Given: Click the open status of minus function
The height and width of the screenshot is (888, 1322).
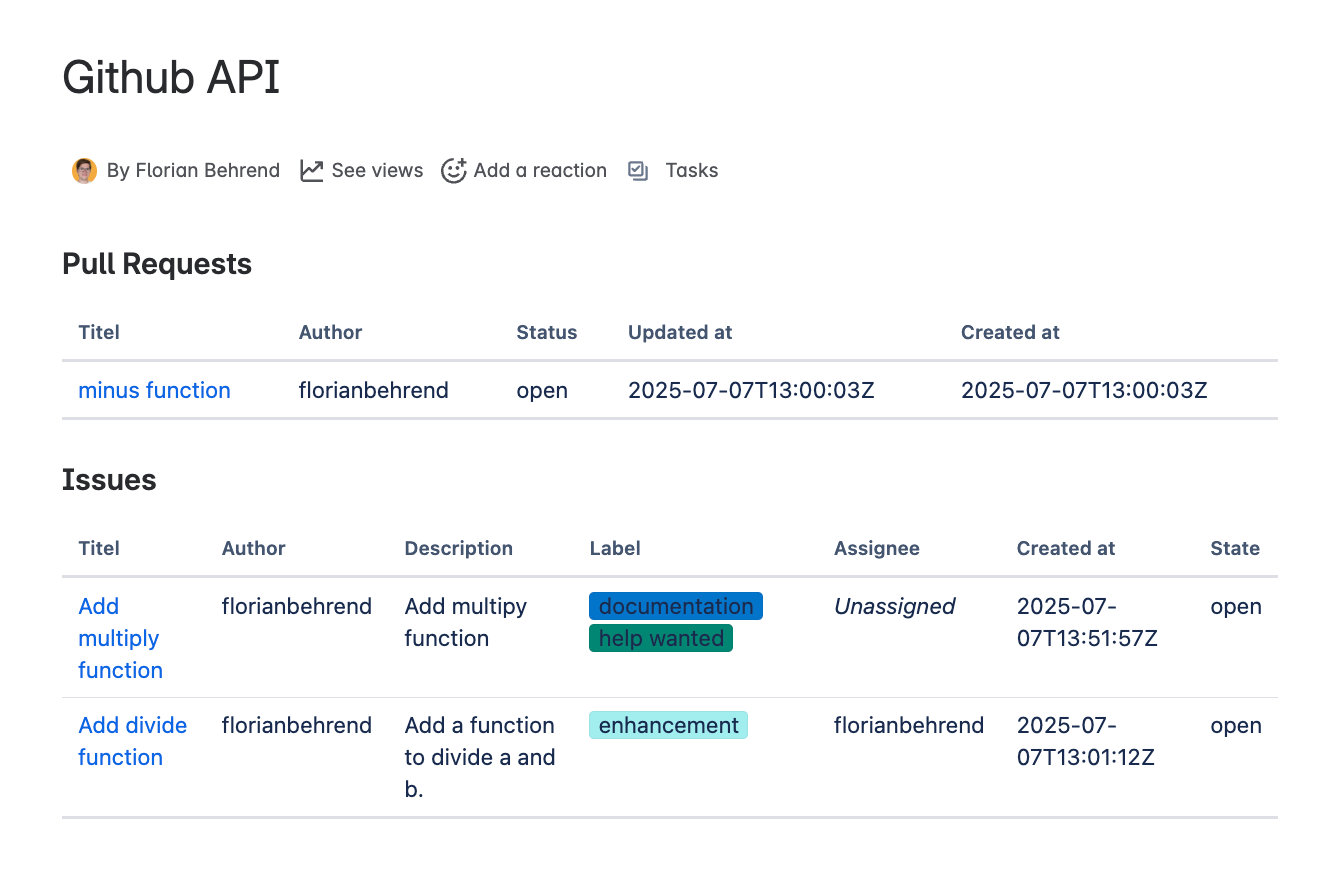Looking at the screenshot, I should click(542, 390).
